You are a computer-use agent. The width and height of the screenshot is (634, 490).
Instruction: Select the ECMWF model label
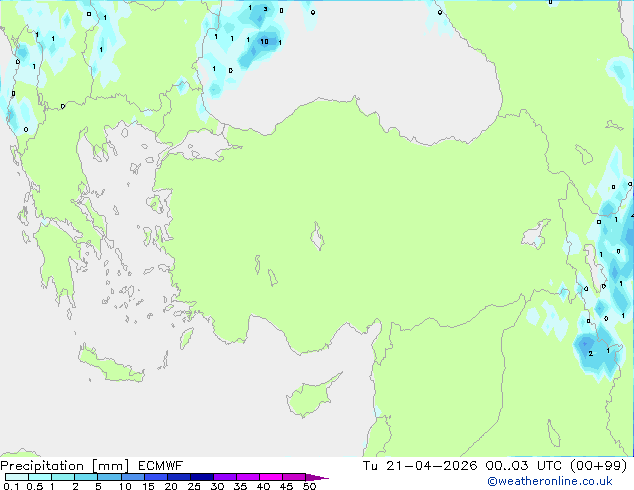click(161, 466)
